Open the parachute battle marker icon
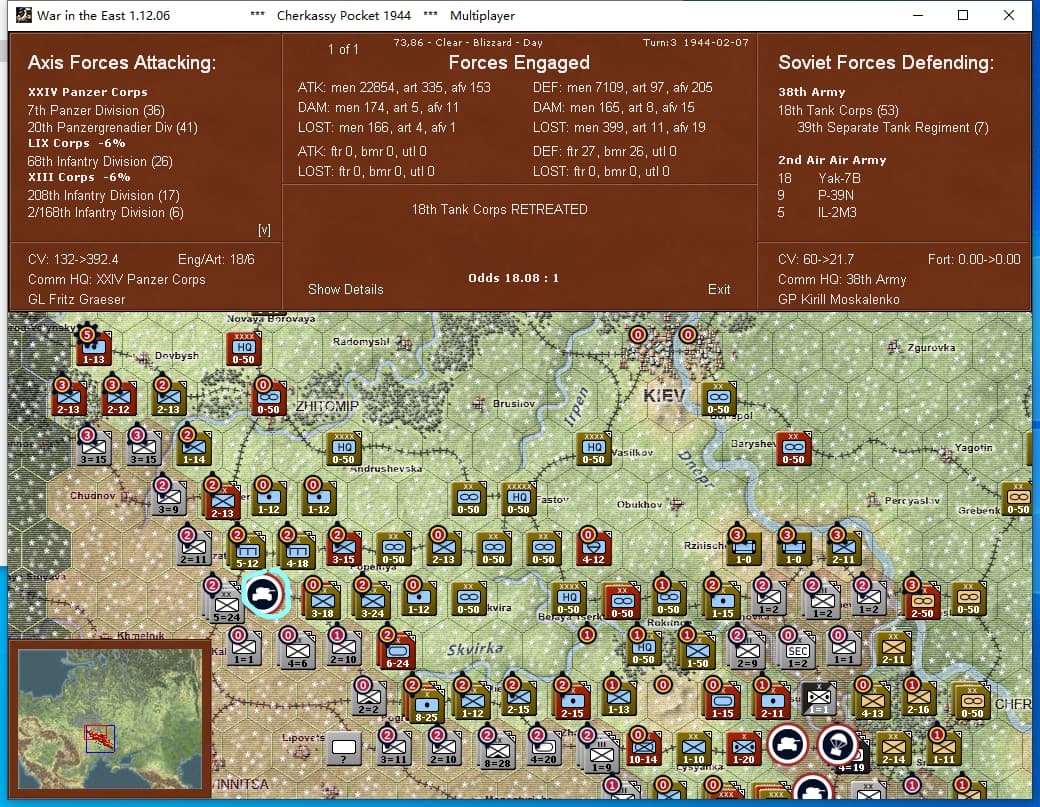The height and width of the screenshot is (807, 1040). click(x=836, y=744)
